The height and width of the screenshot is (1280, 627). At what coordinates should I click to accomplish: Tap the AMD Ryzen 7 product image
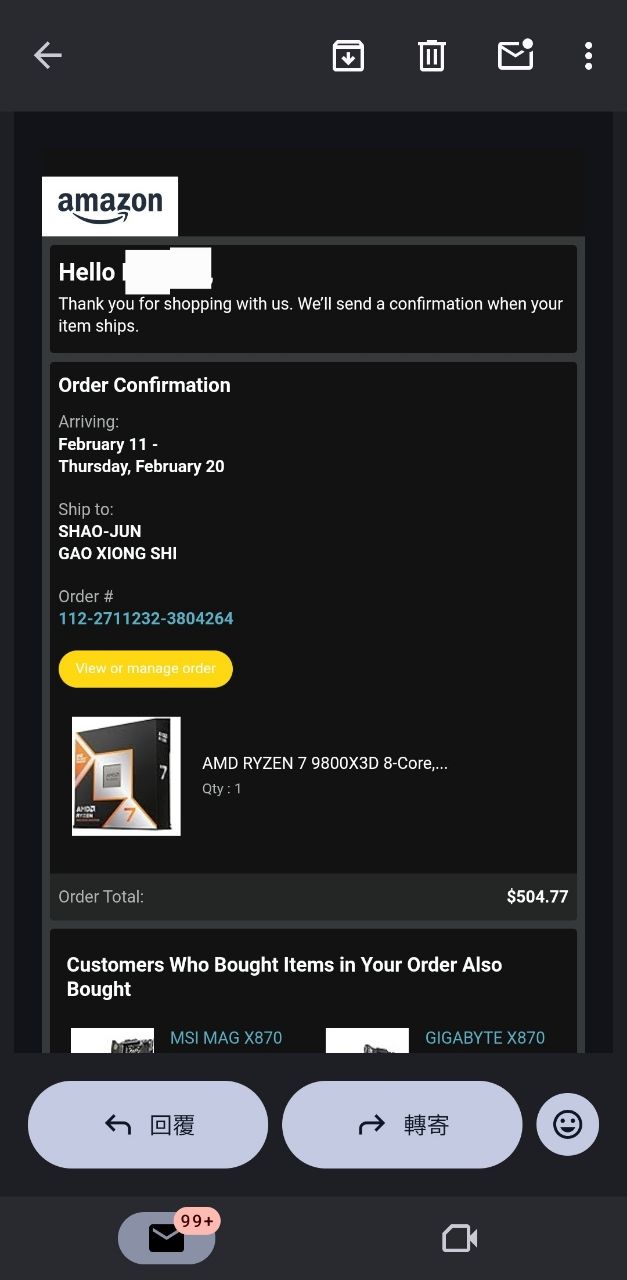pyautogui.click(x=126, y=776)
